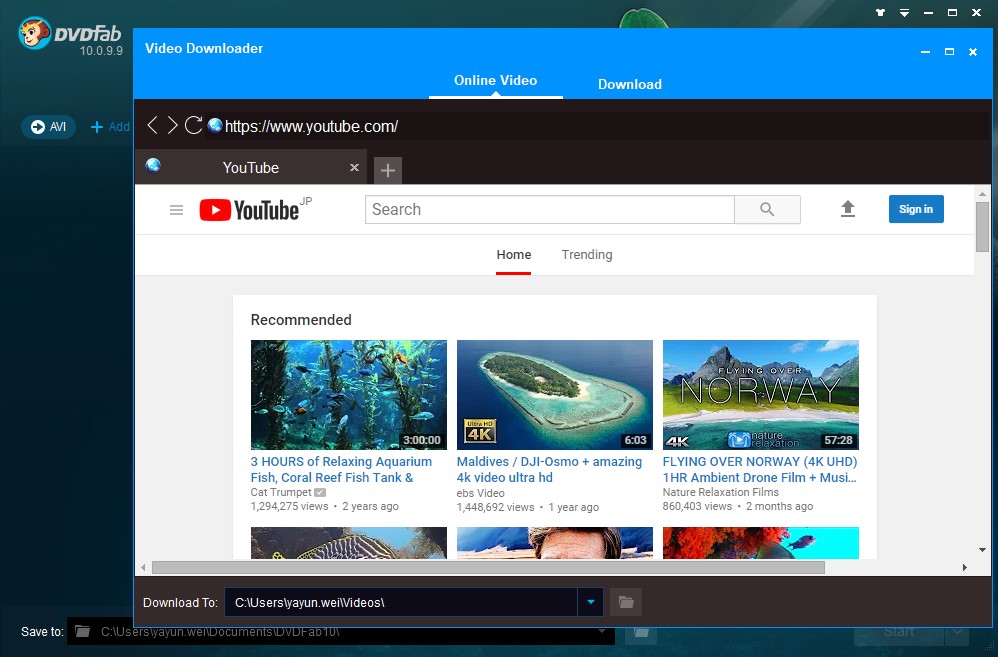
Task: Click the horizontal scrollbar right arrow
Action: (x=965, y=567)
